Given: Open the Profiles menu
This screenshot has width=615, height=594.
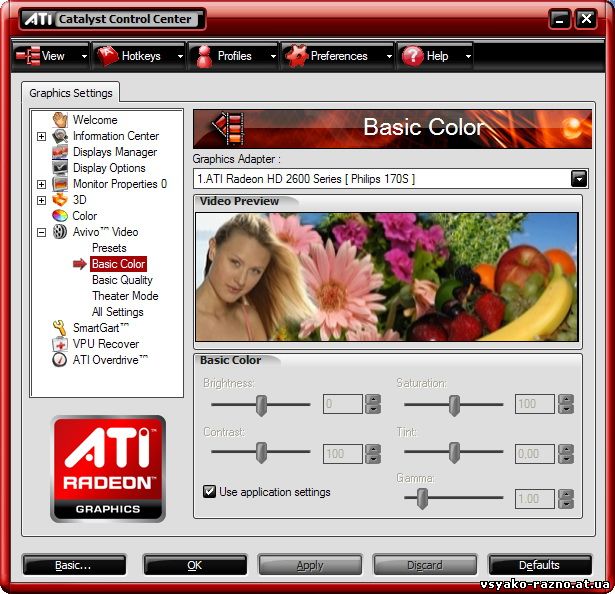Looking at the screenshot, I should (234, 56).
